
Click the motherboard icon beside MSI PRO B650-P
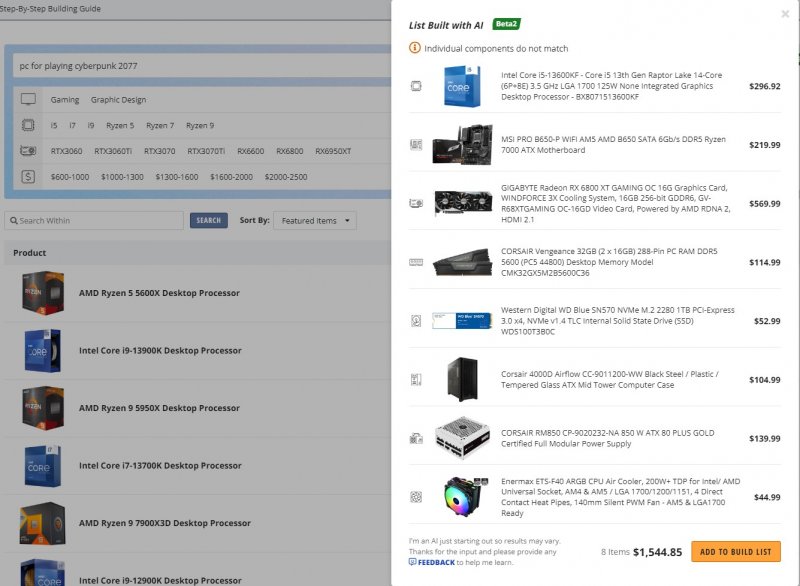click(x=416, y=145)
